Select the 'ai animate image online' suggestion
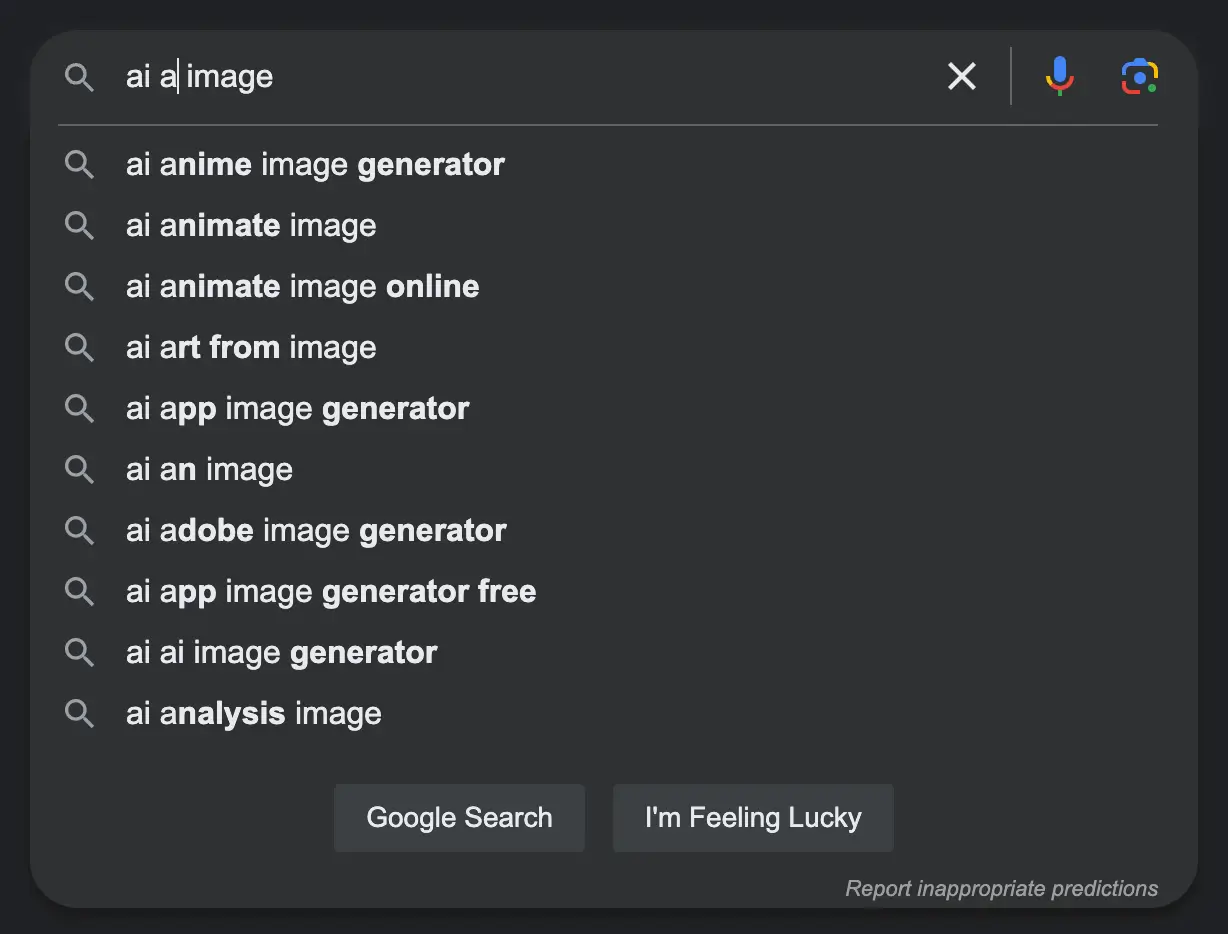The image size is (1228, 934). click(x=300, y=286)
